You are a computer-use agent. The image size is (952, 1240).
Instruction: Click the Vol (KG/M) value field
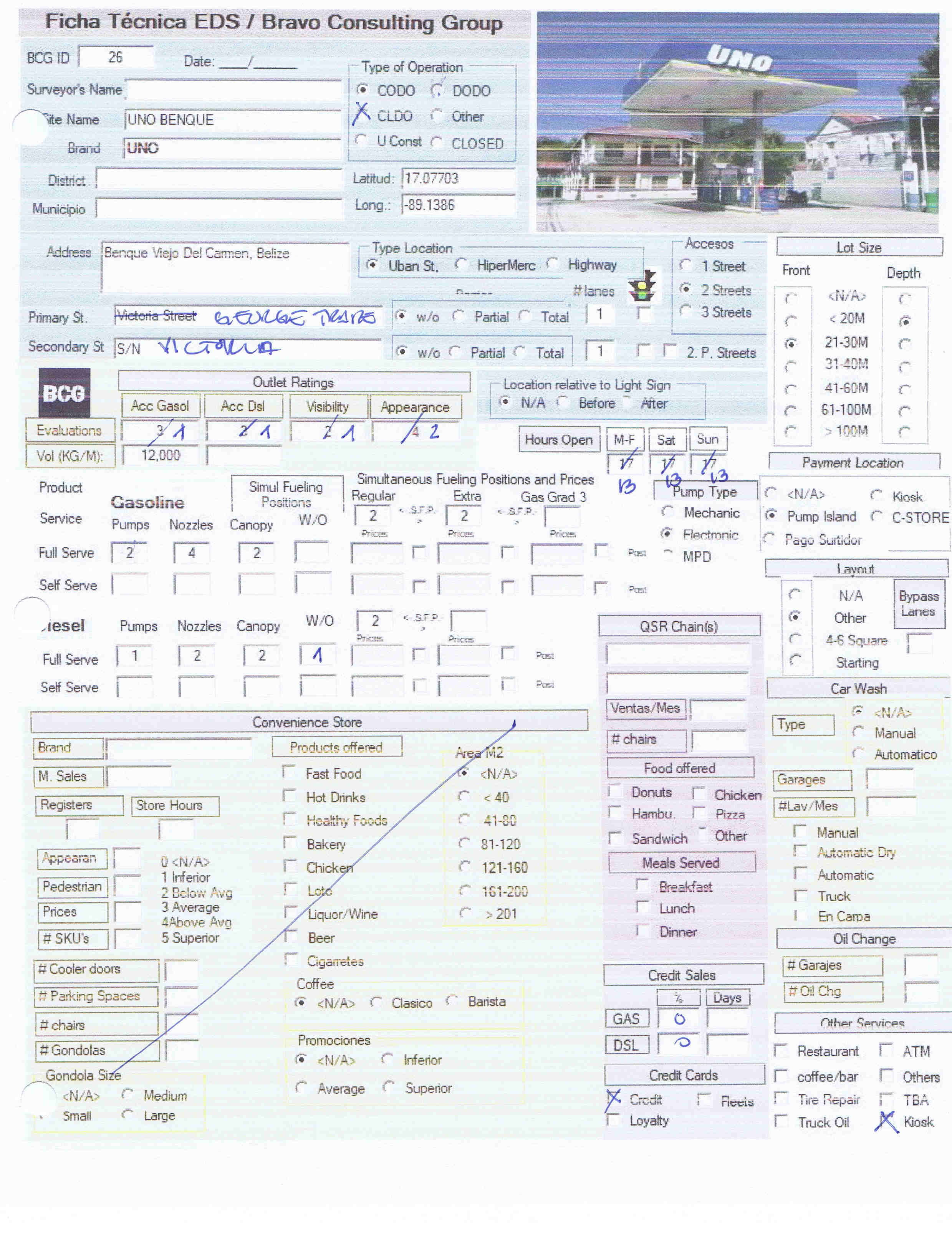pos(161,455)
